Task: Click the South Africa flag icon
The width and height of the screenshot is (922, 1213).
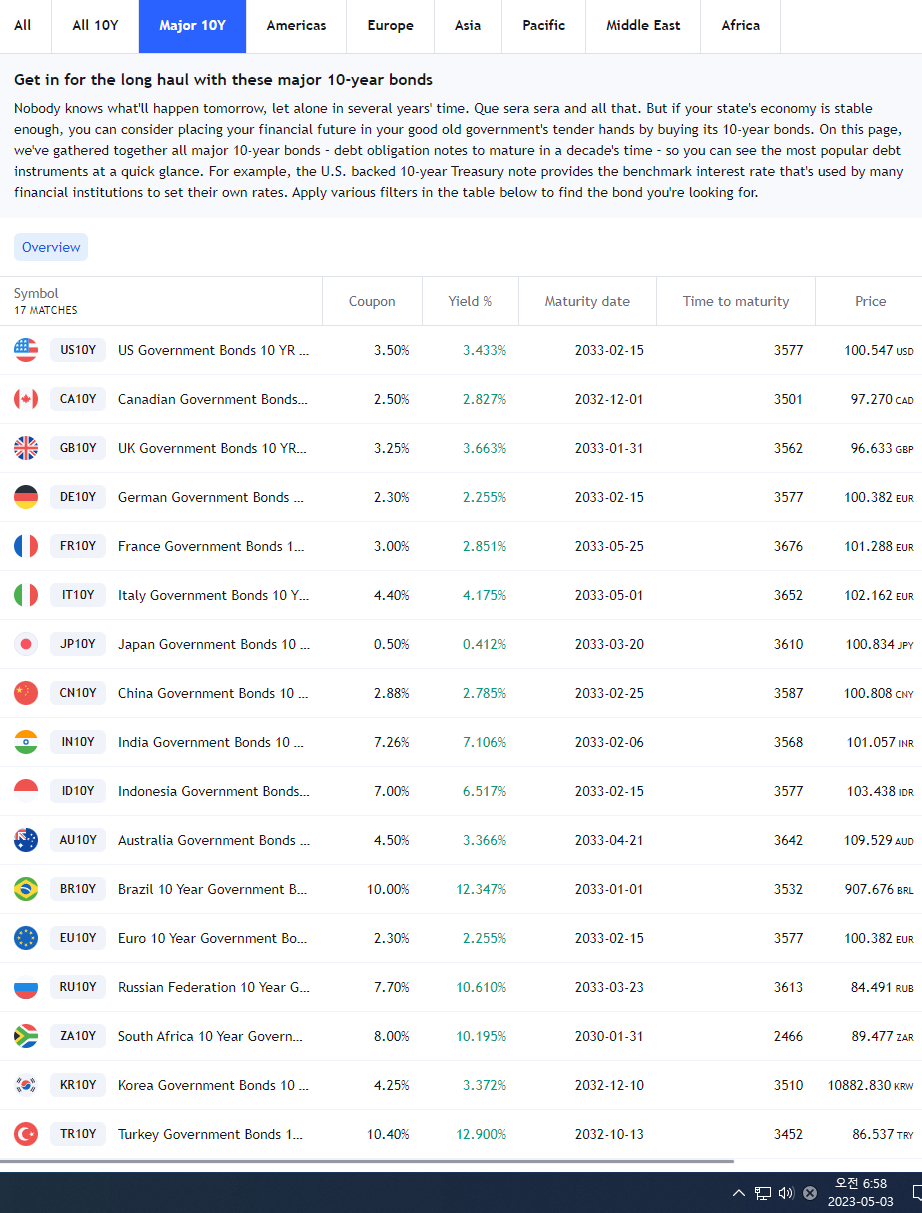Action: [x=26, y=1036]
